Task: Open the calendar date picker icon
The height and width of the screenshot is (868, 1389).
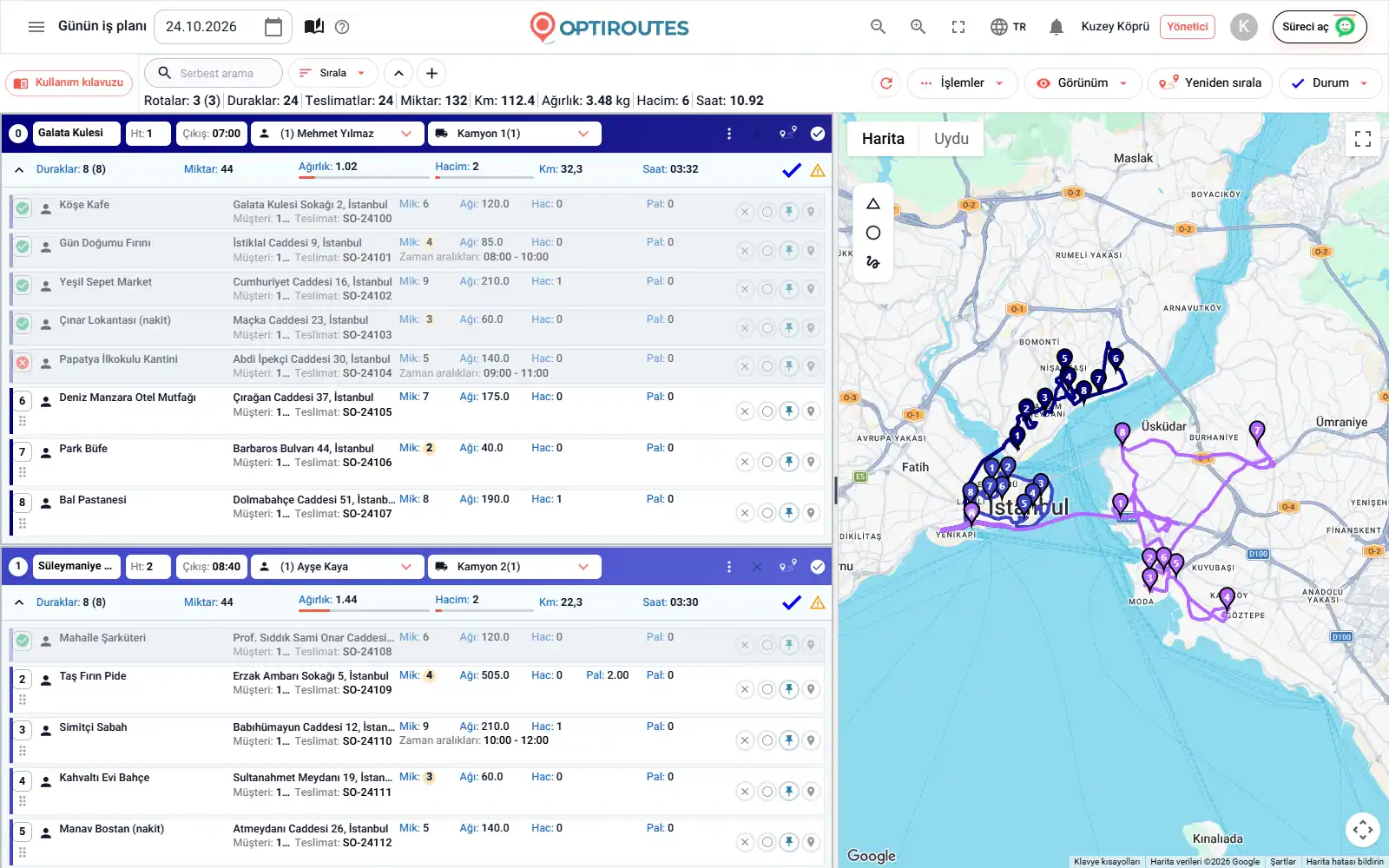Action: 273,27
